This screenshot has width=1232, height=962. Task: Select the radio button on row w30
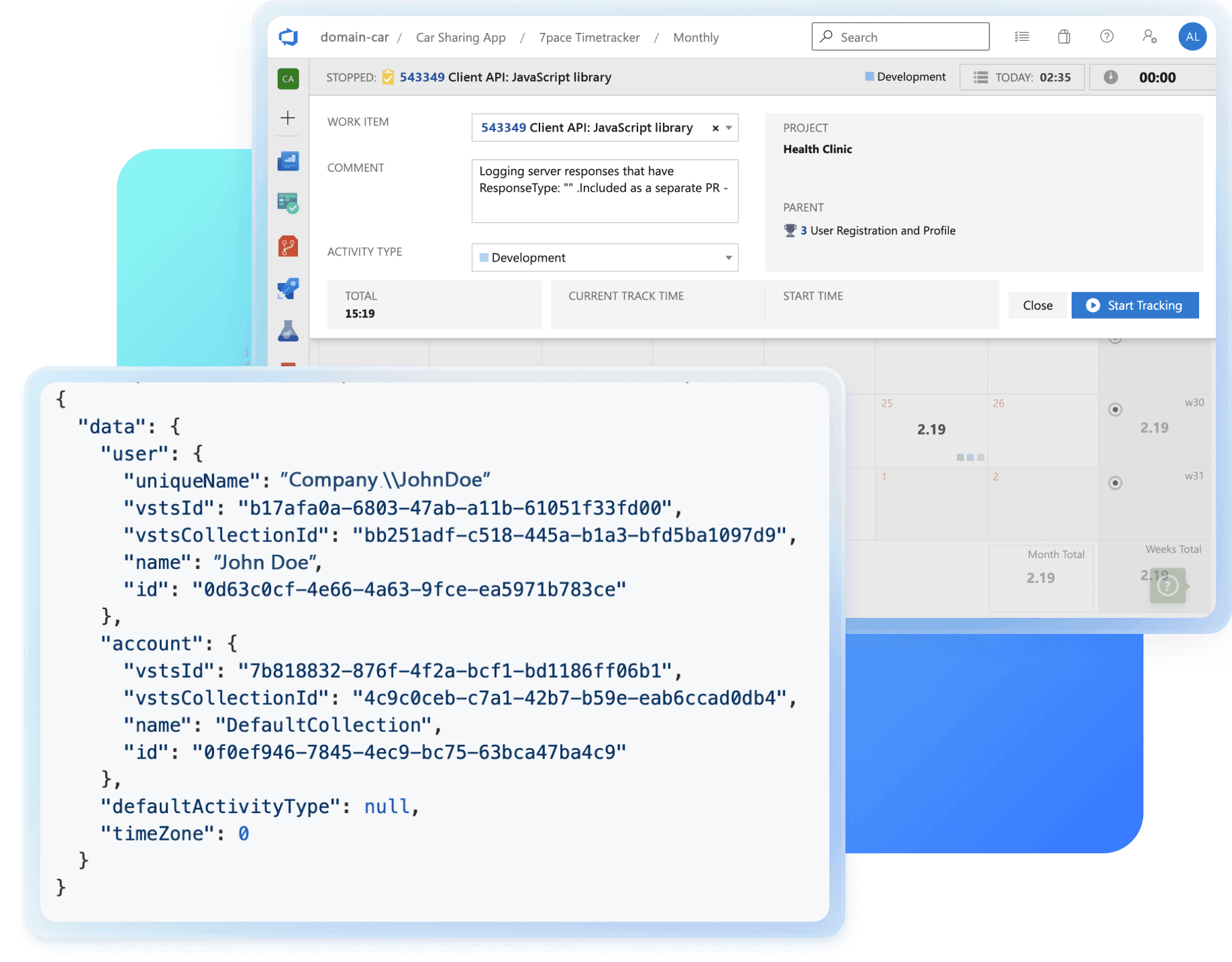coord(1115,409)
